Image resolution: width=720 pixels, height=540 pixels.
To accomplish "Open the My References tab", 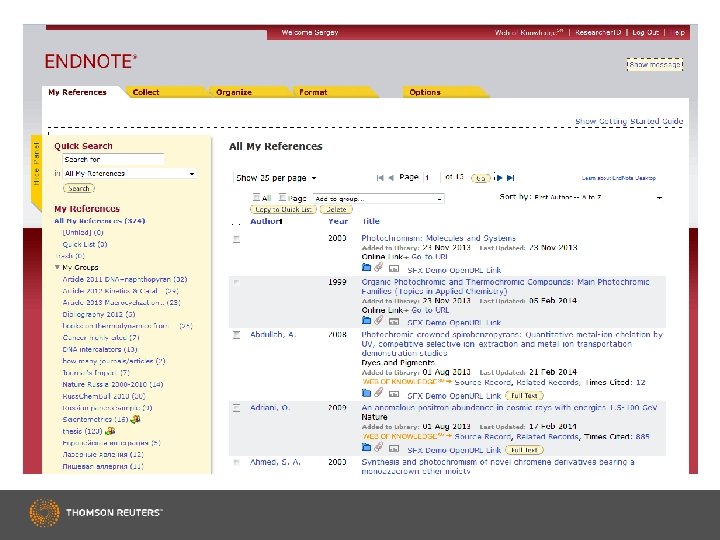I will tap(77, 92).
